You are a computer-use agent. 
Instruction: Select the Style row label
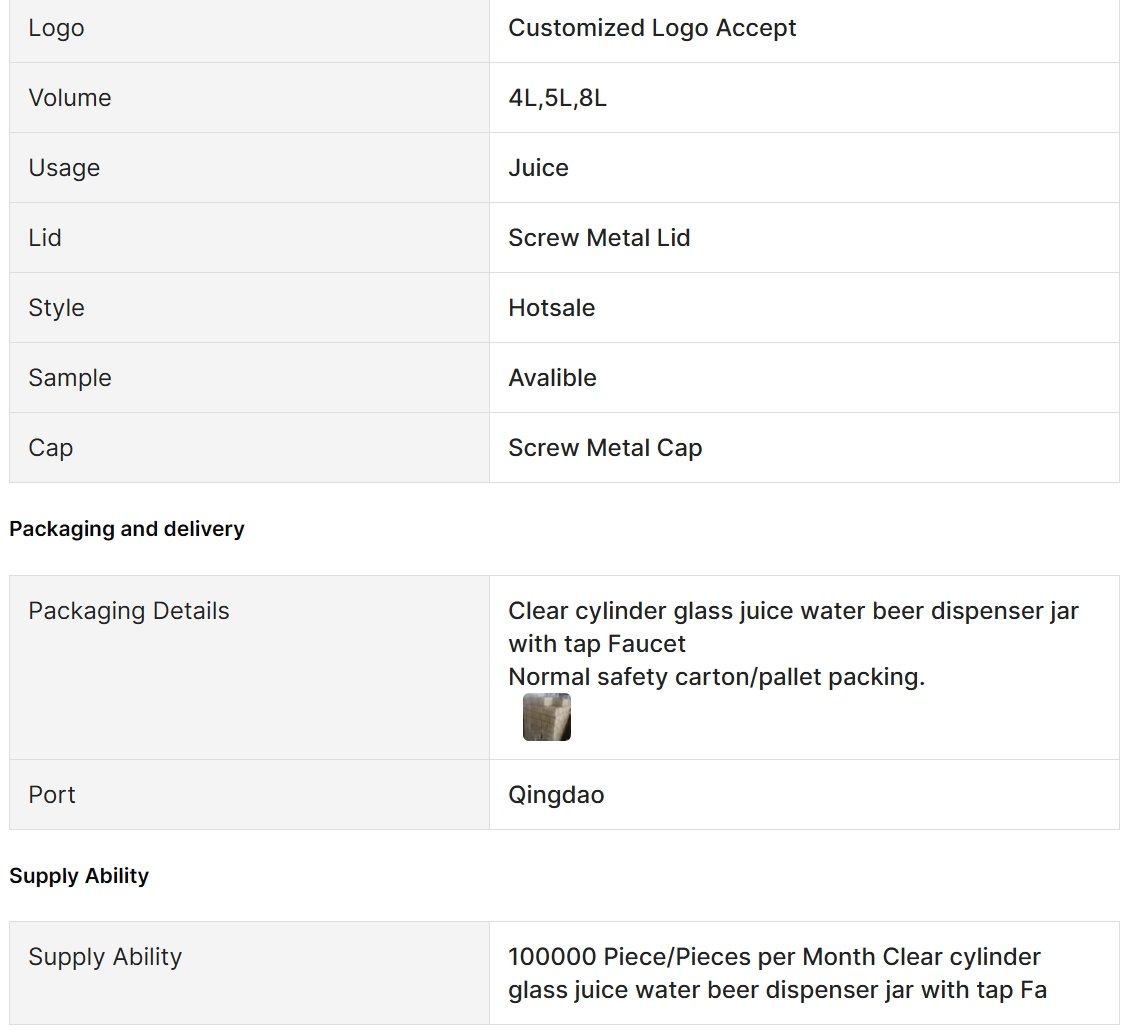[56, 308]
